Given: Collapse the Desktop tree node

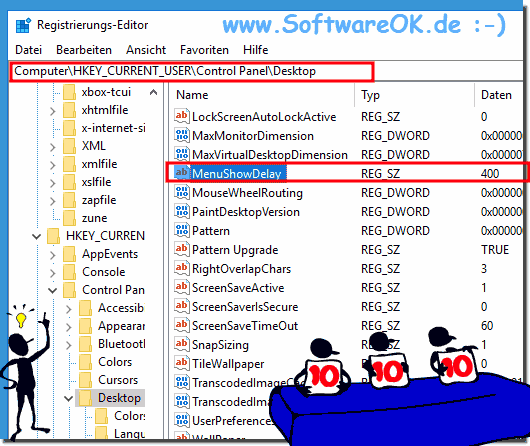Looking at the screenshot, I should click(69, 398).
